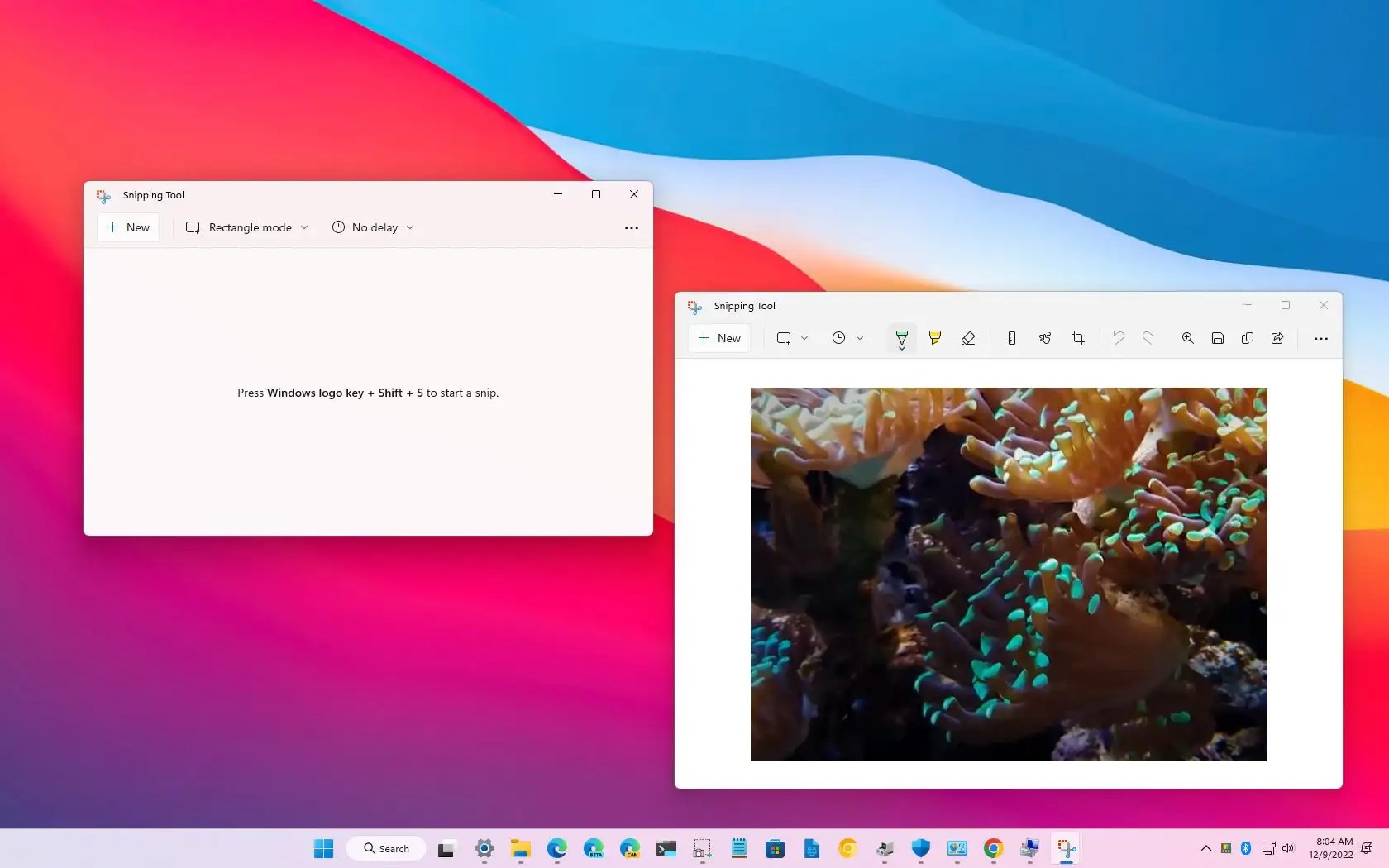Select the eraser tool
Image resolution: width=1389 pixels, height=868 pixels.
tap(968, 338)
